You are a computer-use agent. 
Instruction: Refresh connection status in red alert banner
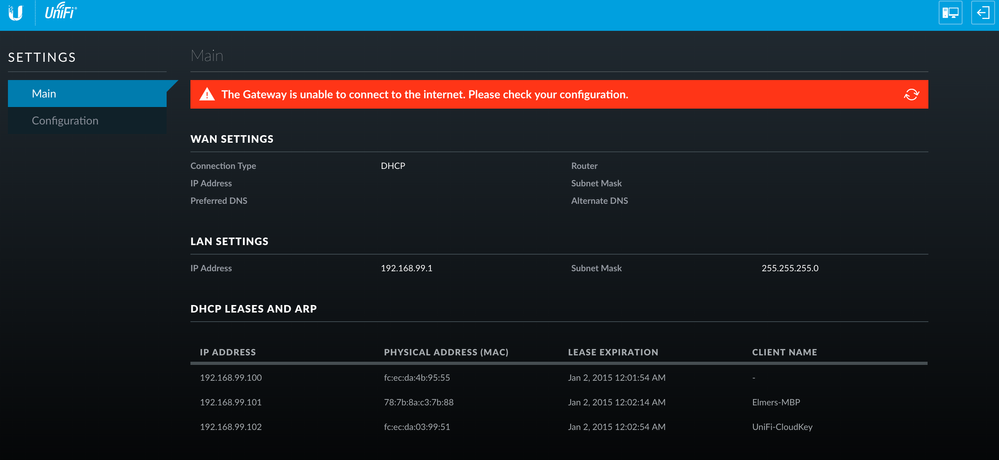click(x=912, y=94)
